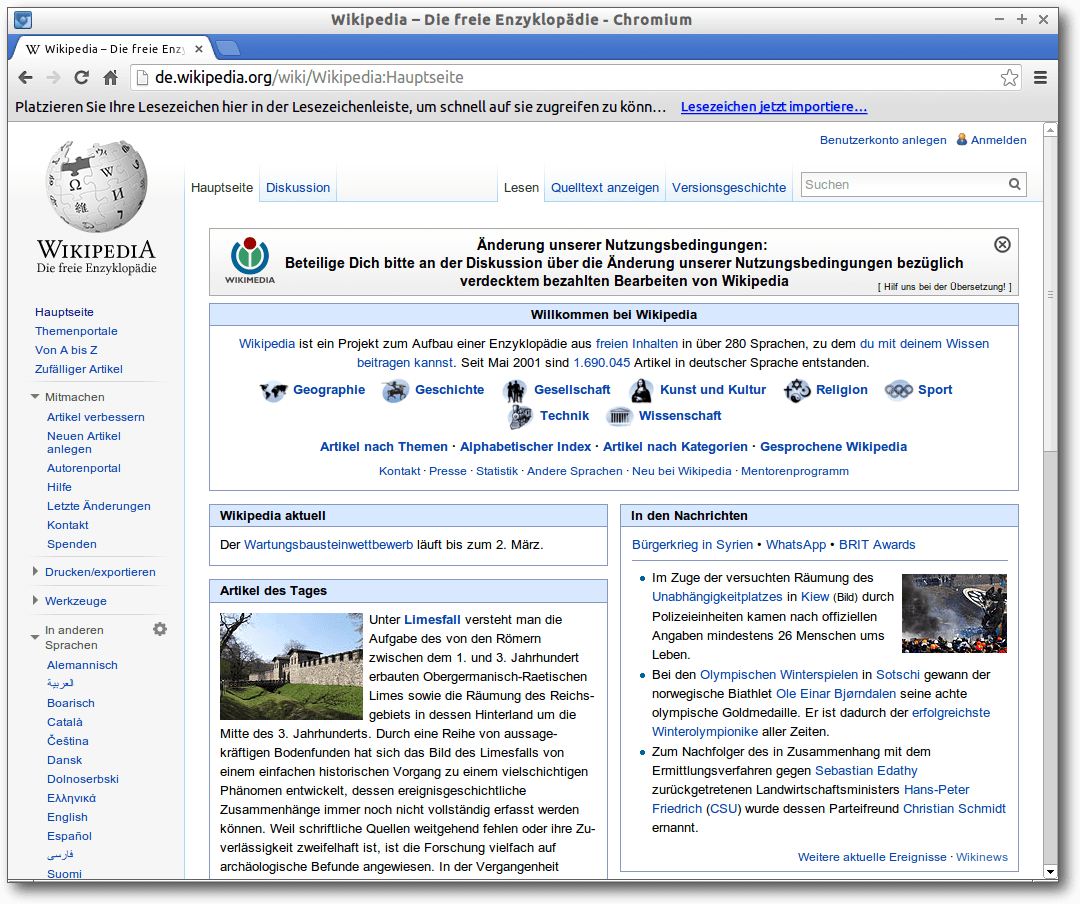Click the Wikipedia globe logo
The height and width of the screenshot is (904, 1080).
coord(96,186)
